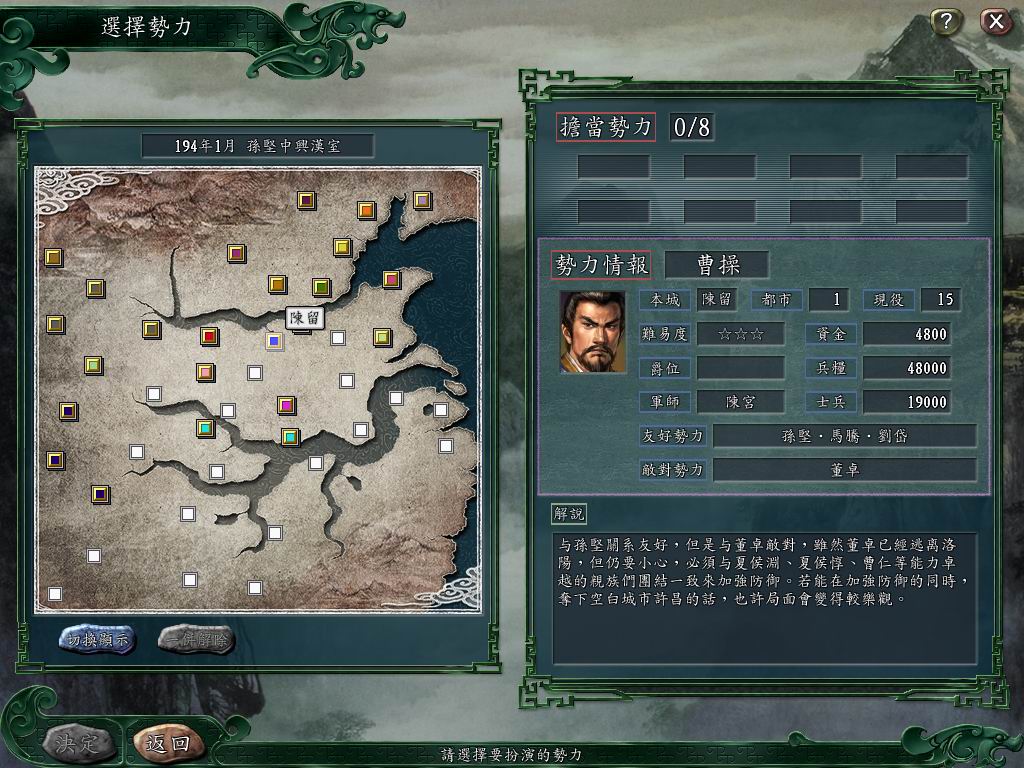Open help with the question mark icon
The width and height of the screenshot is (1024, 768).
(x=946, y=22)
